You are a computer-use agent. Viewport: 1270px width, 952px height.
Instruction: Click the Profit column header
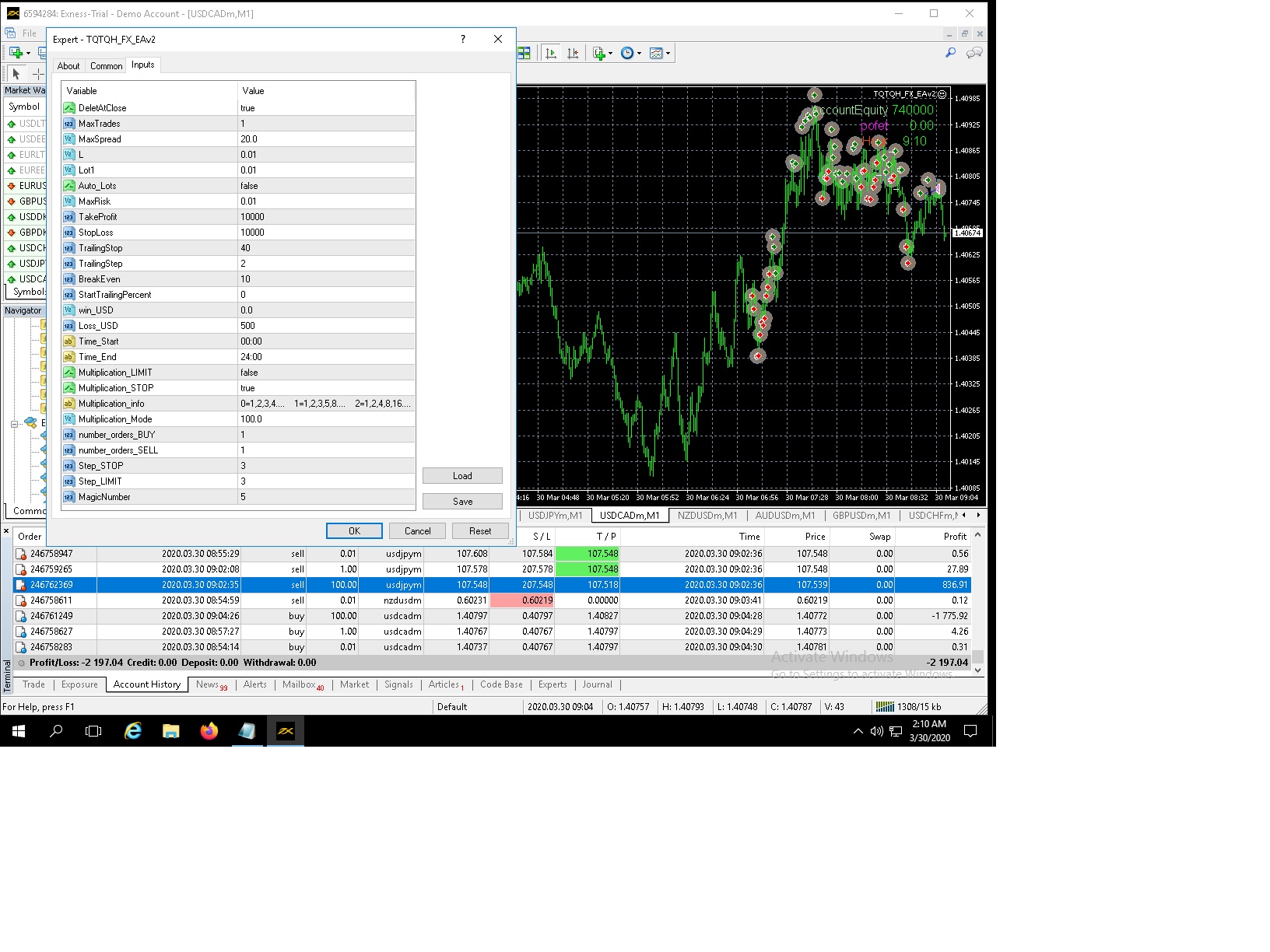[x=933, y=537]
